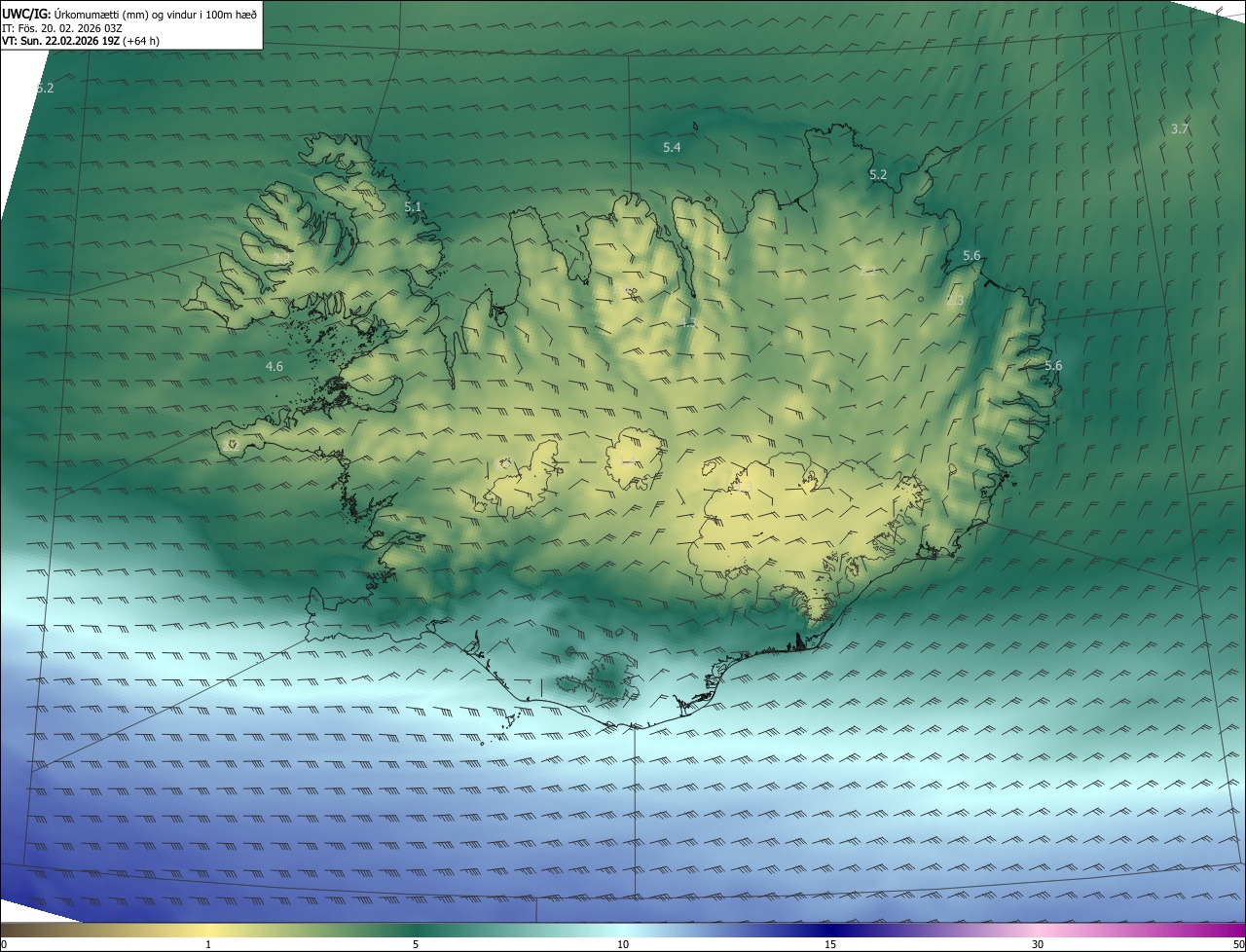Viewport: 1246px width, 952px height.
Task: Click the color scale tick labeled 5
Action: [x=416, y=944]
